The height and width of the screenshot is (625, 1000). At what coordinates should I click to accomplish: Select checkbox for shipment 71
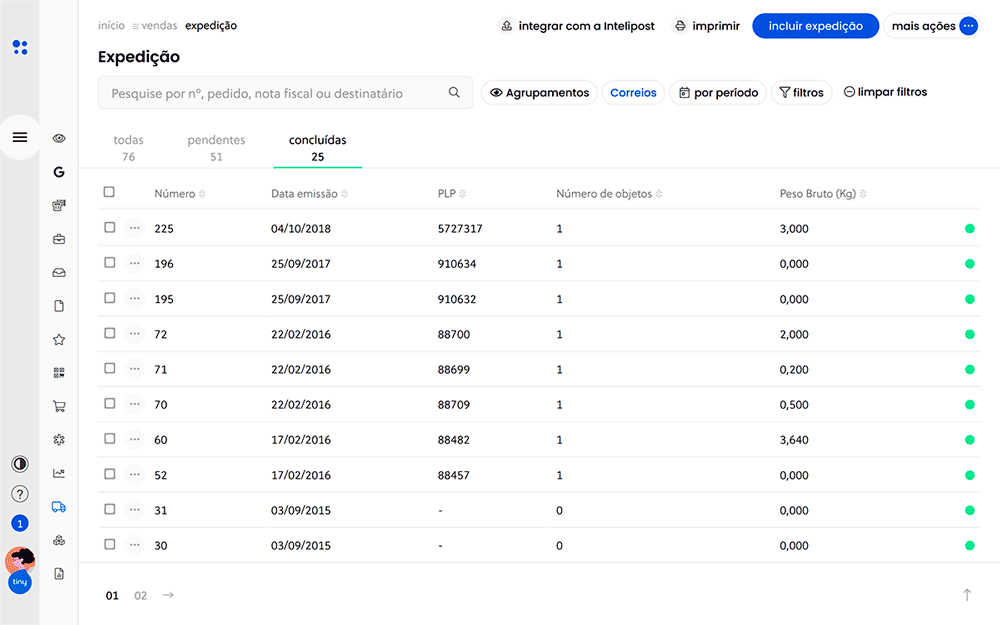110,369
